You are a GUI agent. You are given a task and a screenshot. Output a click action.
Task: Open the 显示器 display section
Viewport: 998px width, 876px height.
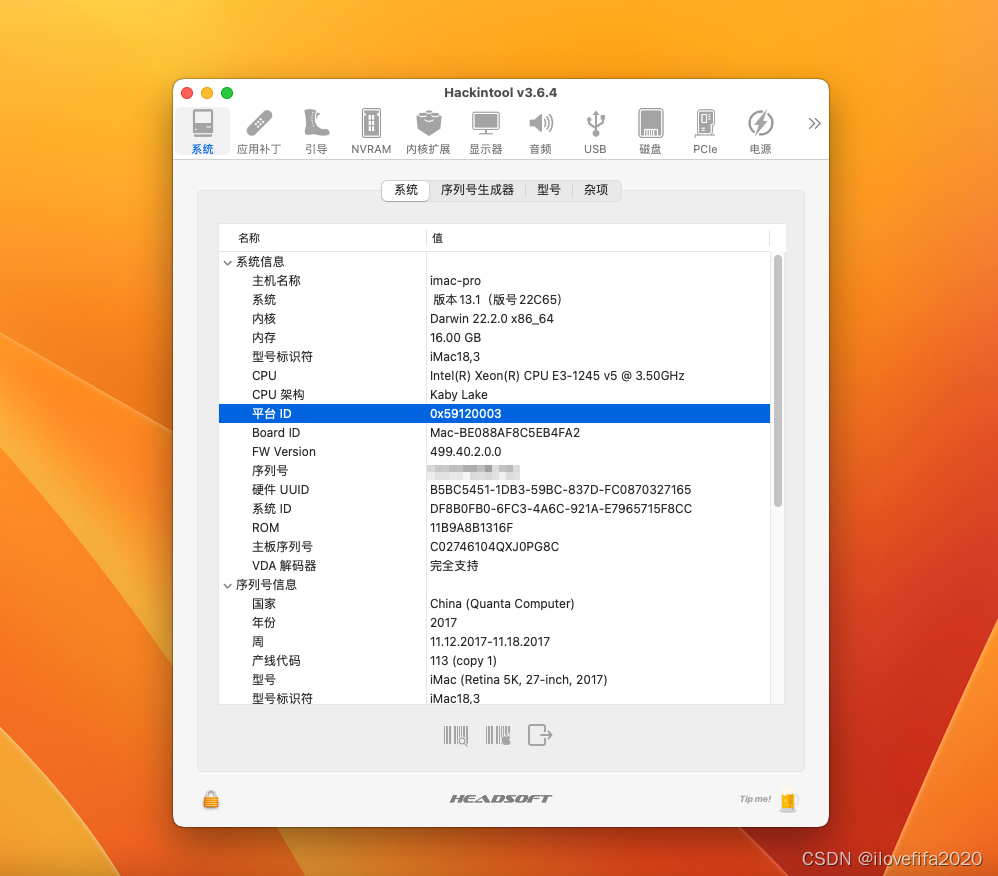486,132
